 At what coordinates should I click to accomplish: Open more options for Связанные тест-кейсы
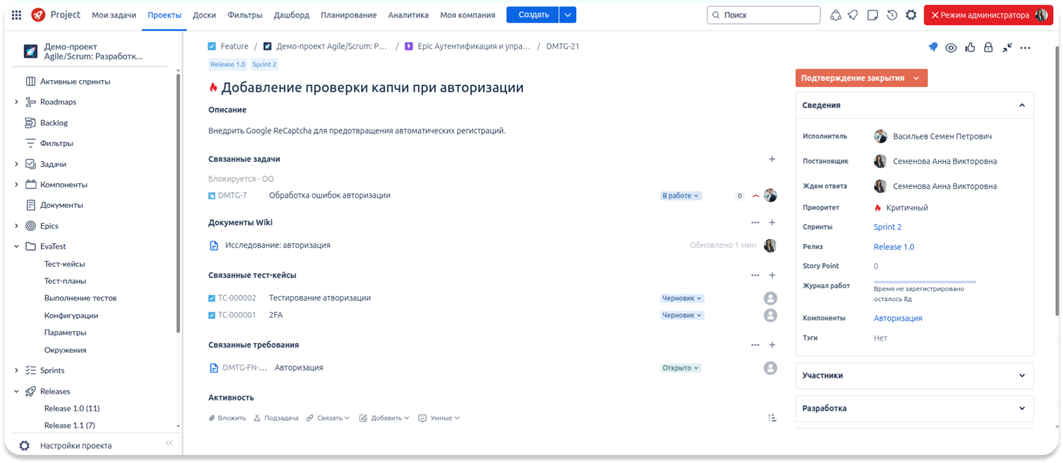coord(755,275)
